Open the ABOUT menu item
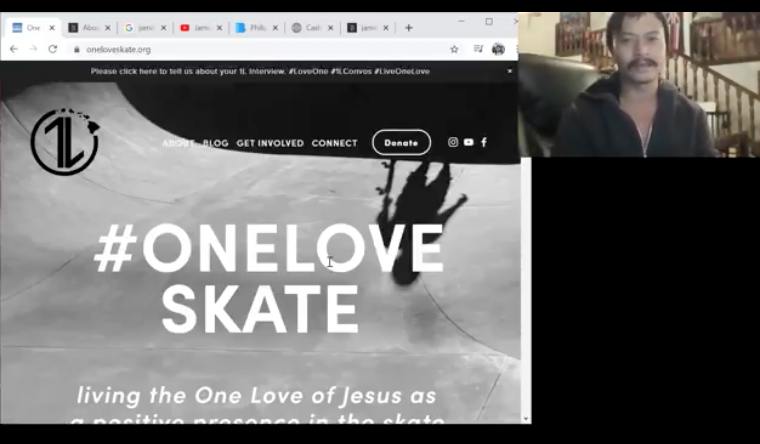 tap(178, 143)
